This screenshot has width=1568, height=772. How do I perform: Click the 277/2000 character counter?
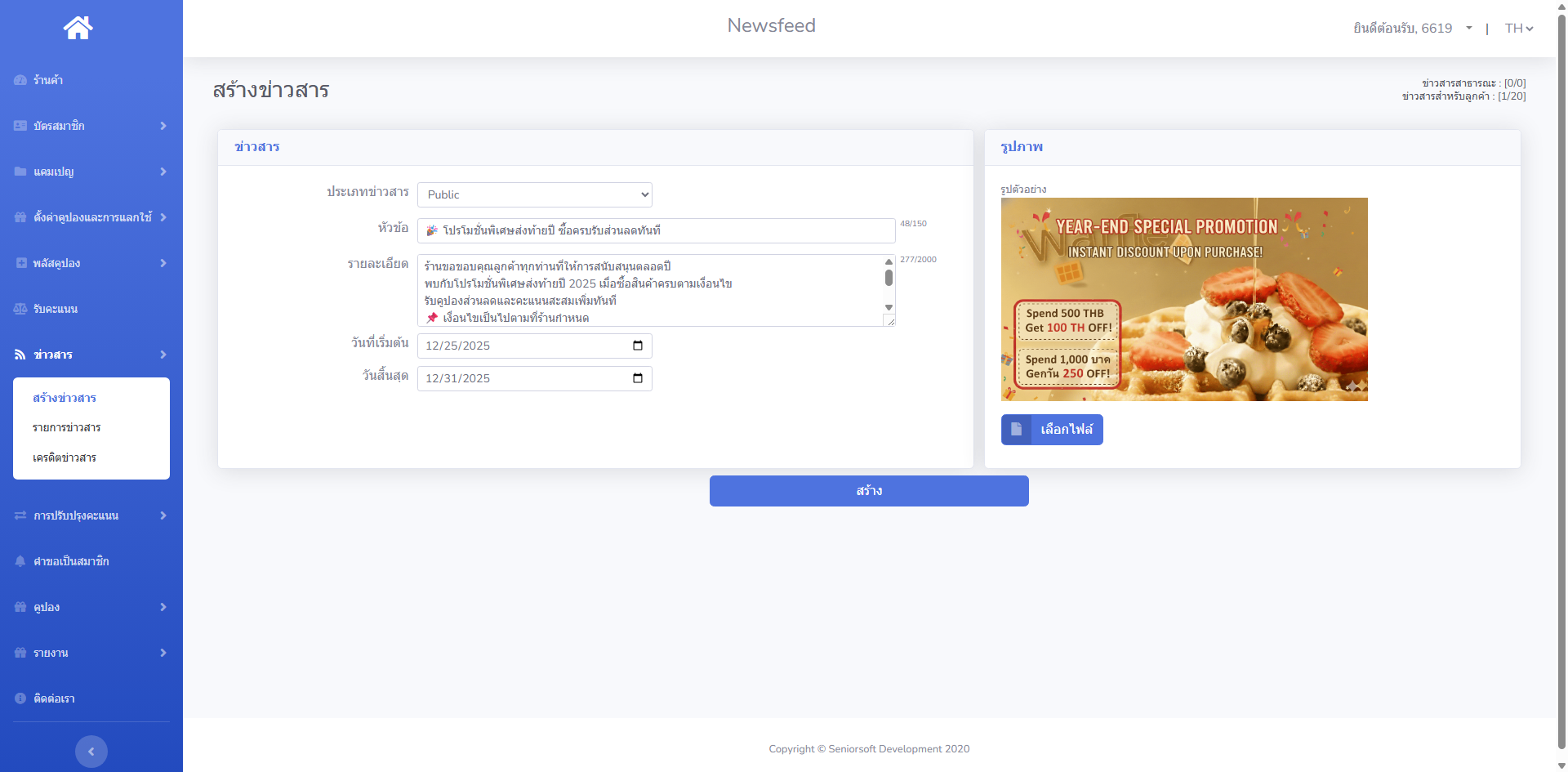pos(918,259)
